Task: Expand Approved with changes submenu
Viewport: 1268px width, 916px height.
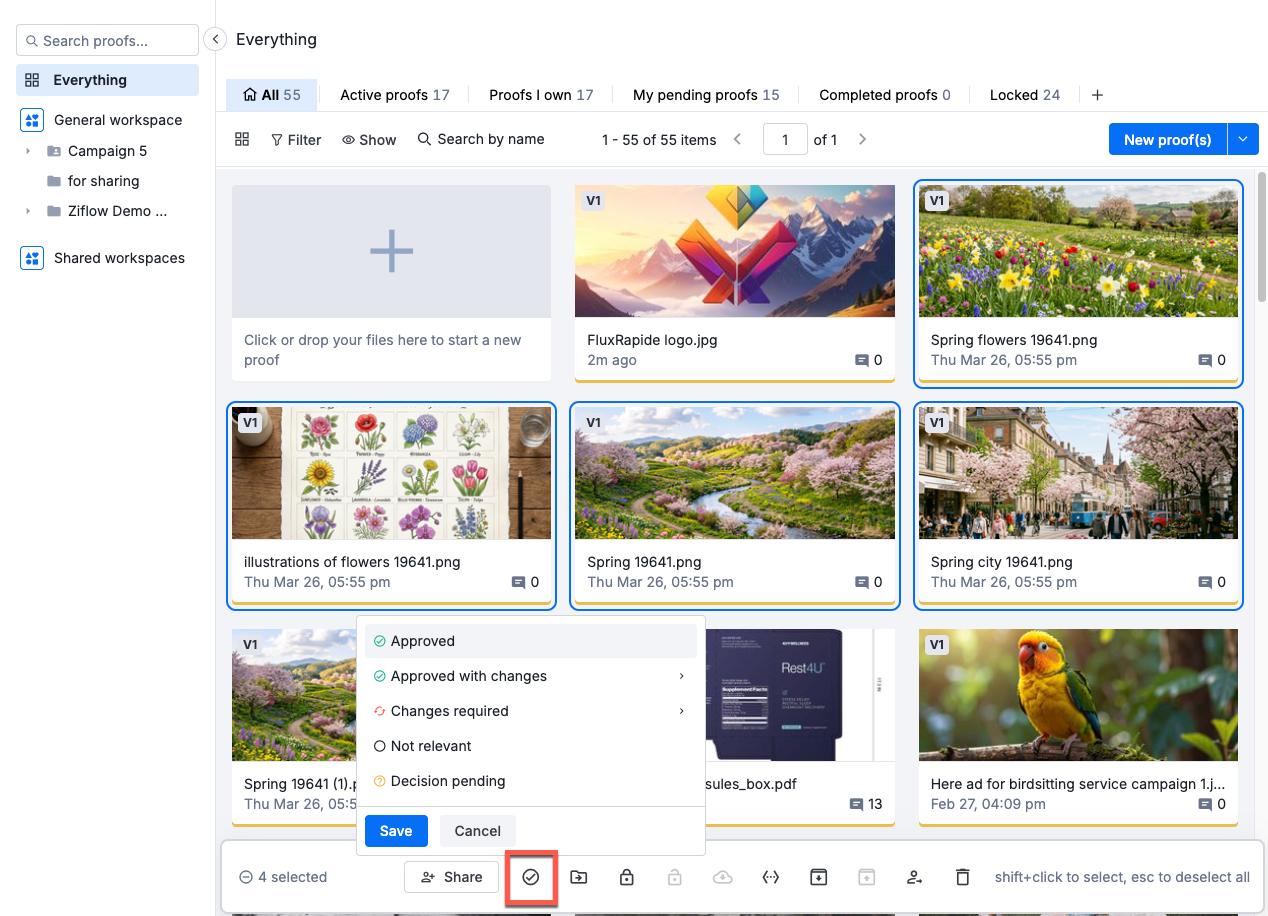Action: (x=682, y=676)
